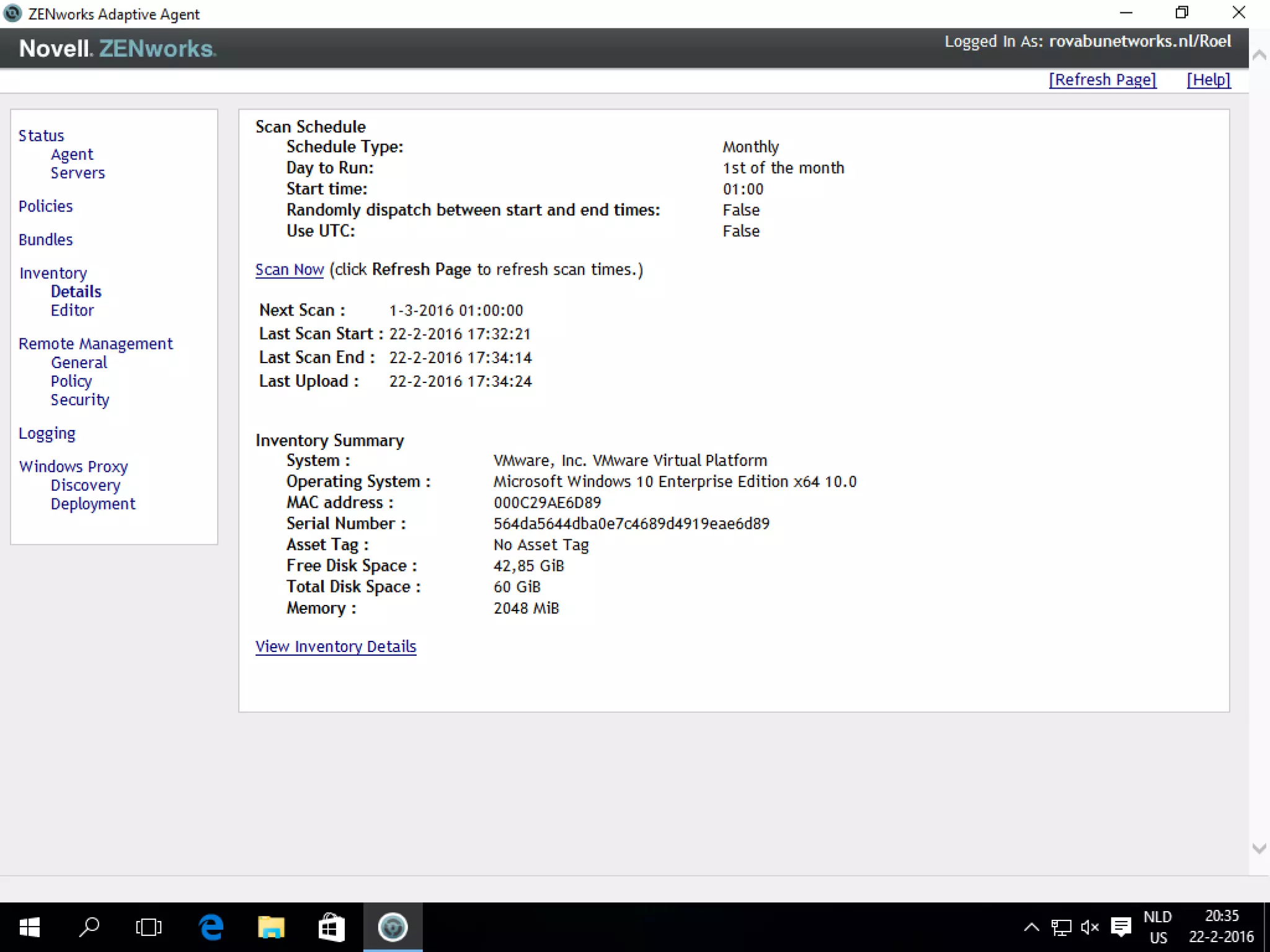
Task: Click the 'No Asset Tag' value
Action: (541, 545)
